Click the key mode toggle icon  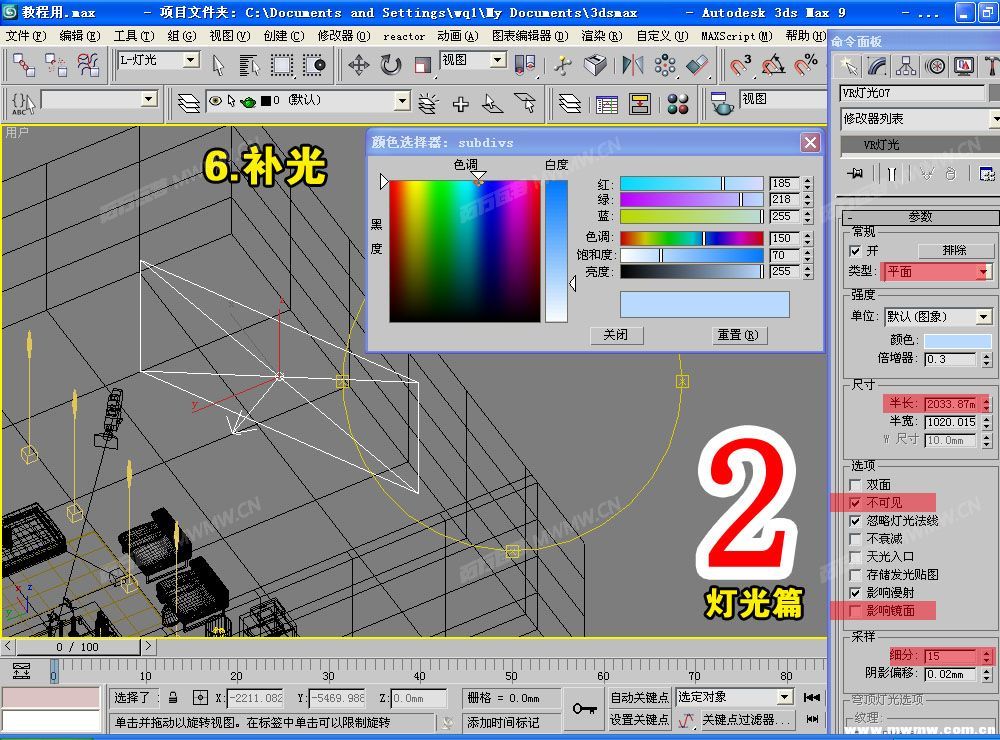pyautogui.click(x=584, y=708)
